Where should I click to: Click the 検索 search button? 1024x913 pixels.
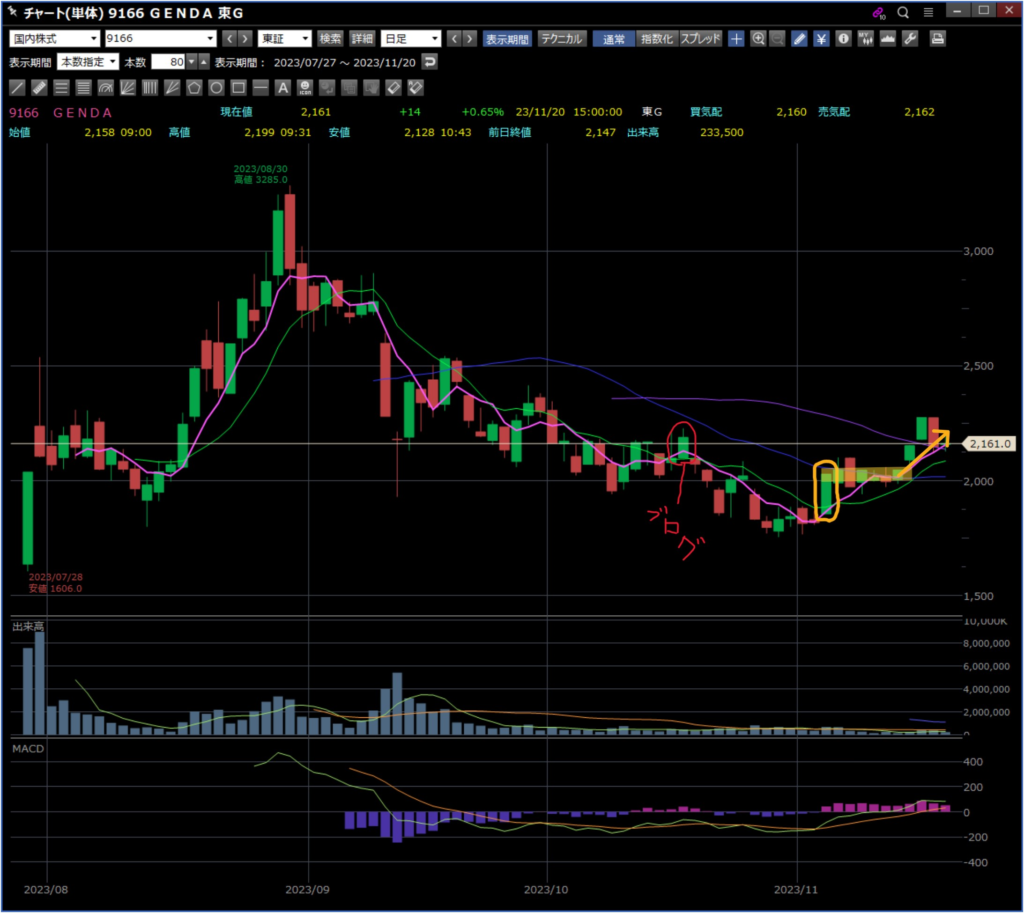point(330,39)
